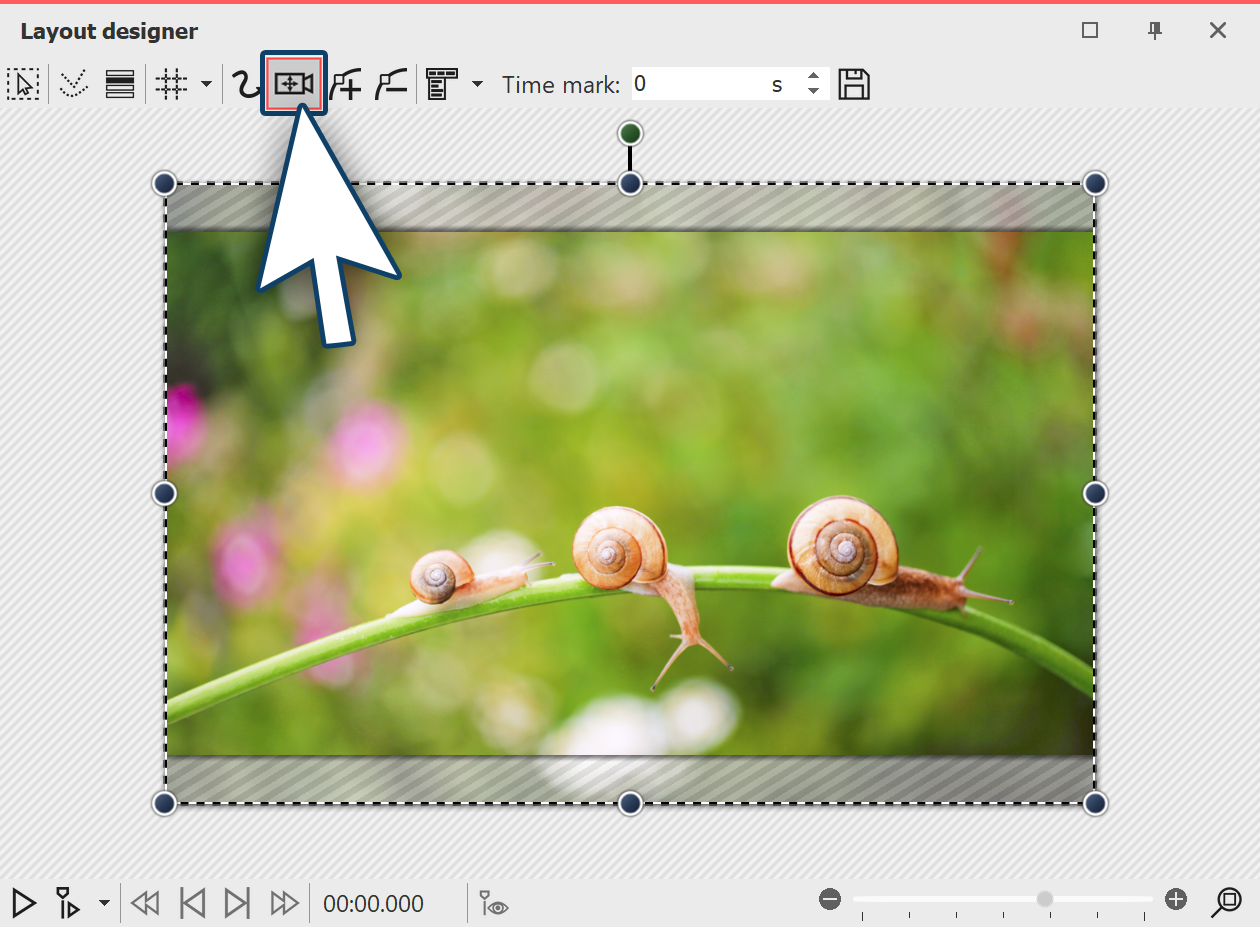Save the current layout settings
Image resolution: width=1260 pixels, height=927 pixels.
coord(855,84)
